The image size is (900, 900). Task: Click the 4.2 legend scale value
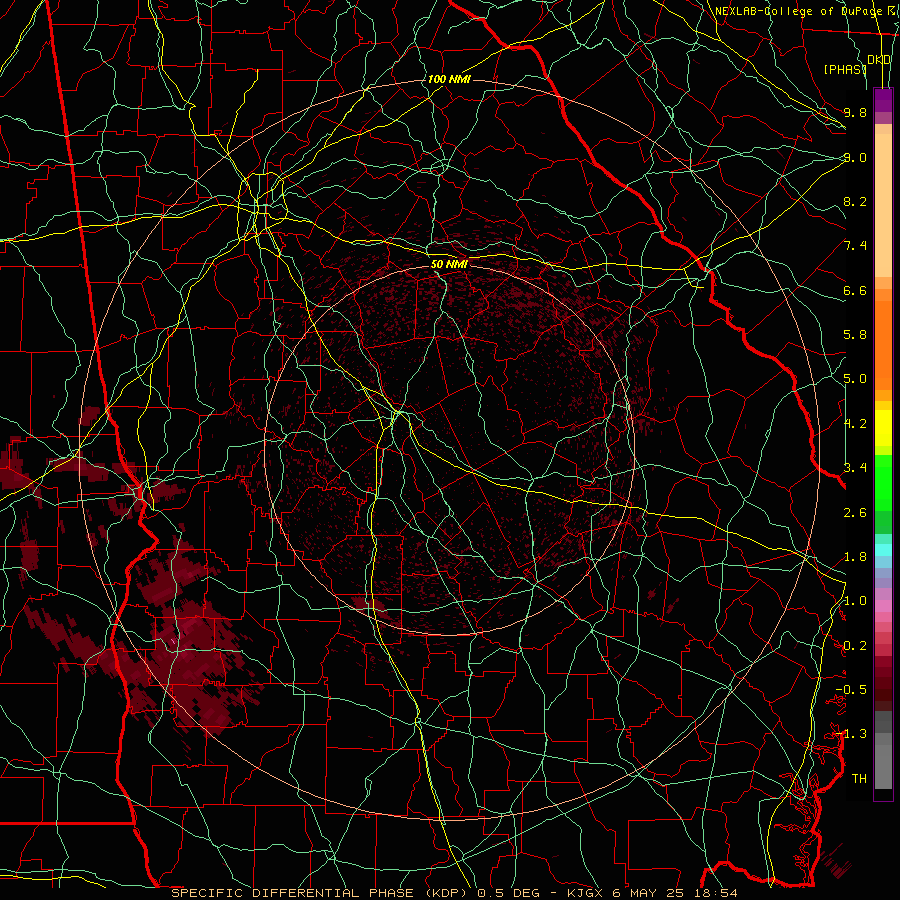pyautogui.click(x=855, y=424)
